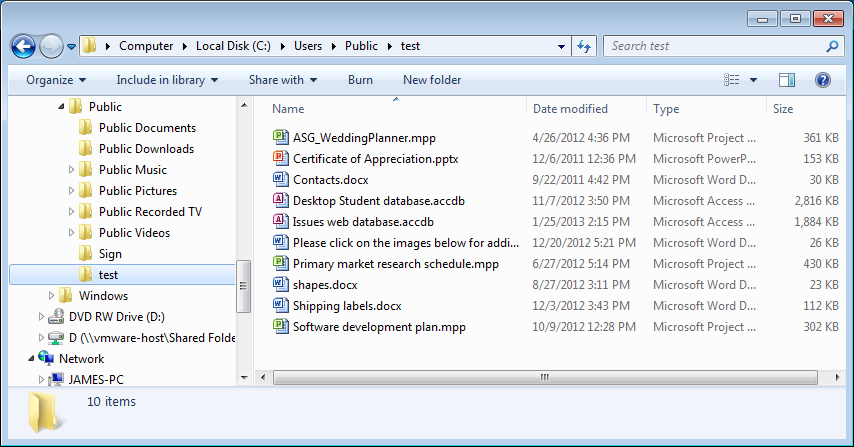Screen dimensions: 854x447
Task: Select the ASG_WeddingPlanner.mpp file icon
Action: point(280,137)
